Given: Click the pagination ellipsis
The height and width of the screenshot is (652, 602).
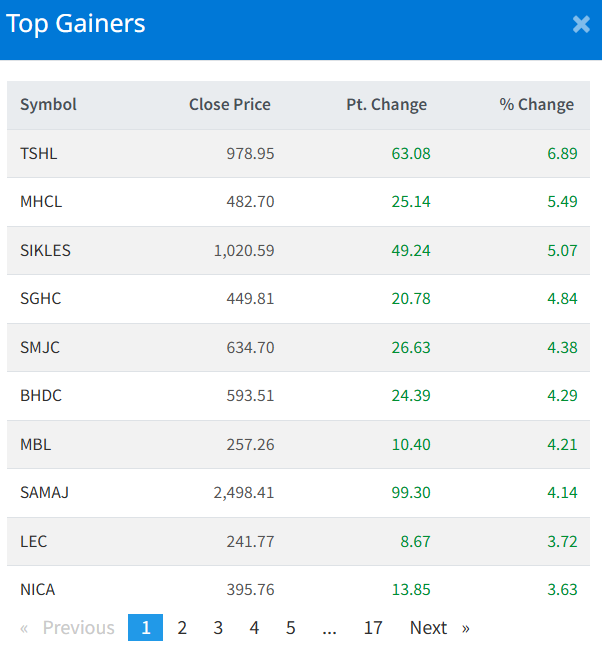Looking at the screenshot, I should tap(330, 628).
